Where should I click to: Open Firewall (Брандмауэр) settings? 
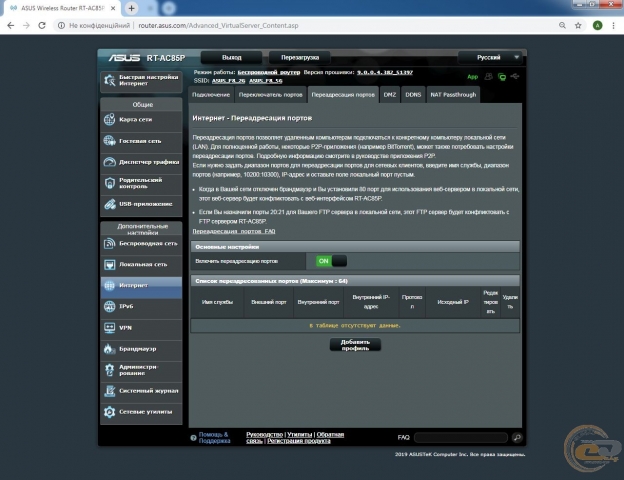click(x=141, y=348)
